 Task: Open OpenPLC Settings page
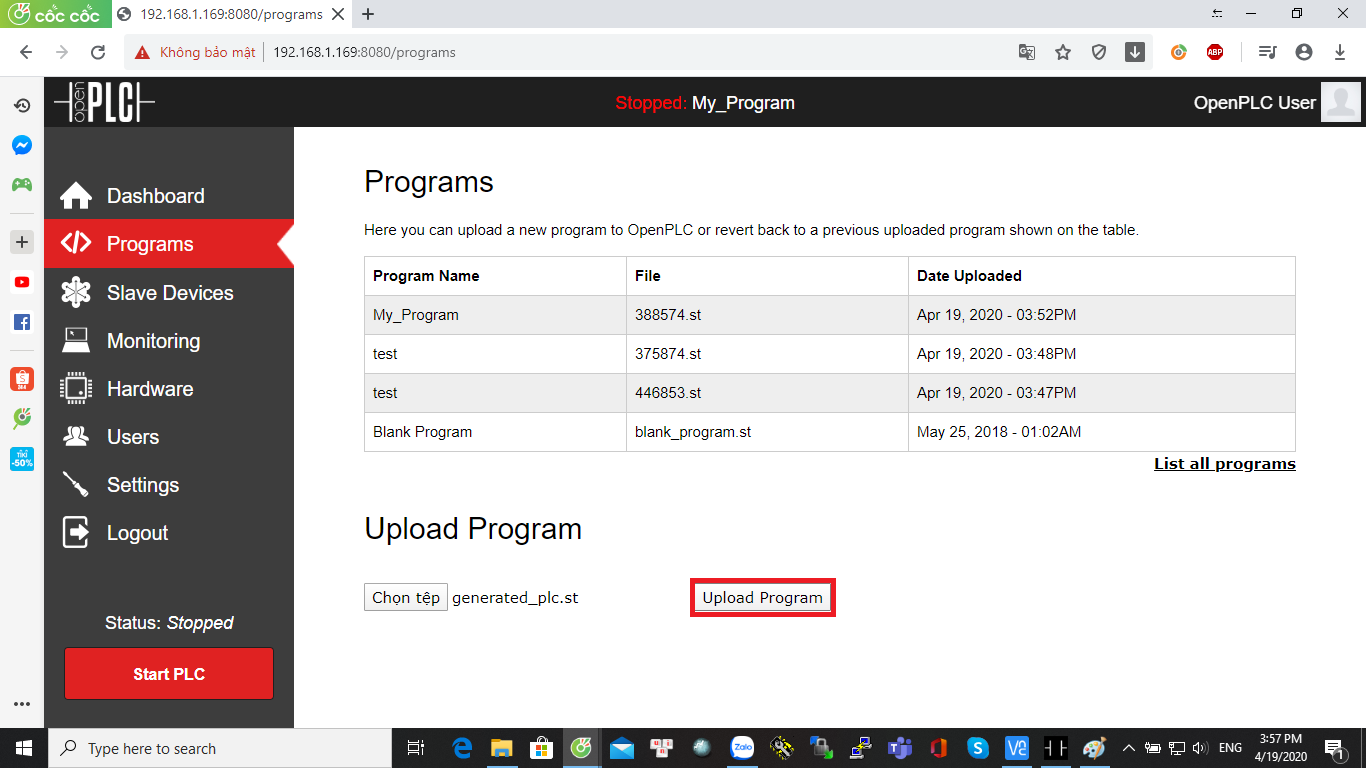[143, 485]
